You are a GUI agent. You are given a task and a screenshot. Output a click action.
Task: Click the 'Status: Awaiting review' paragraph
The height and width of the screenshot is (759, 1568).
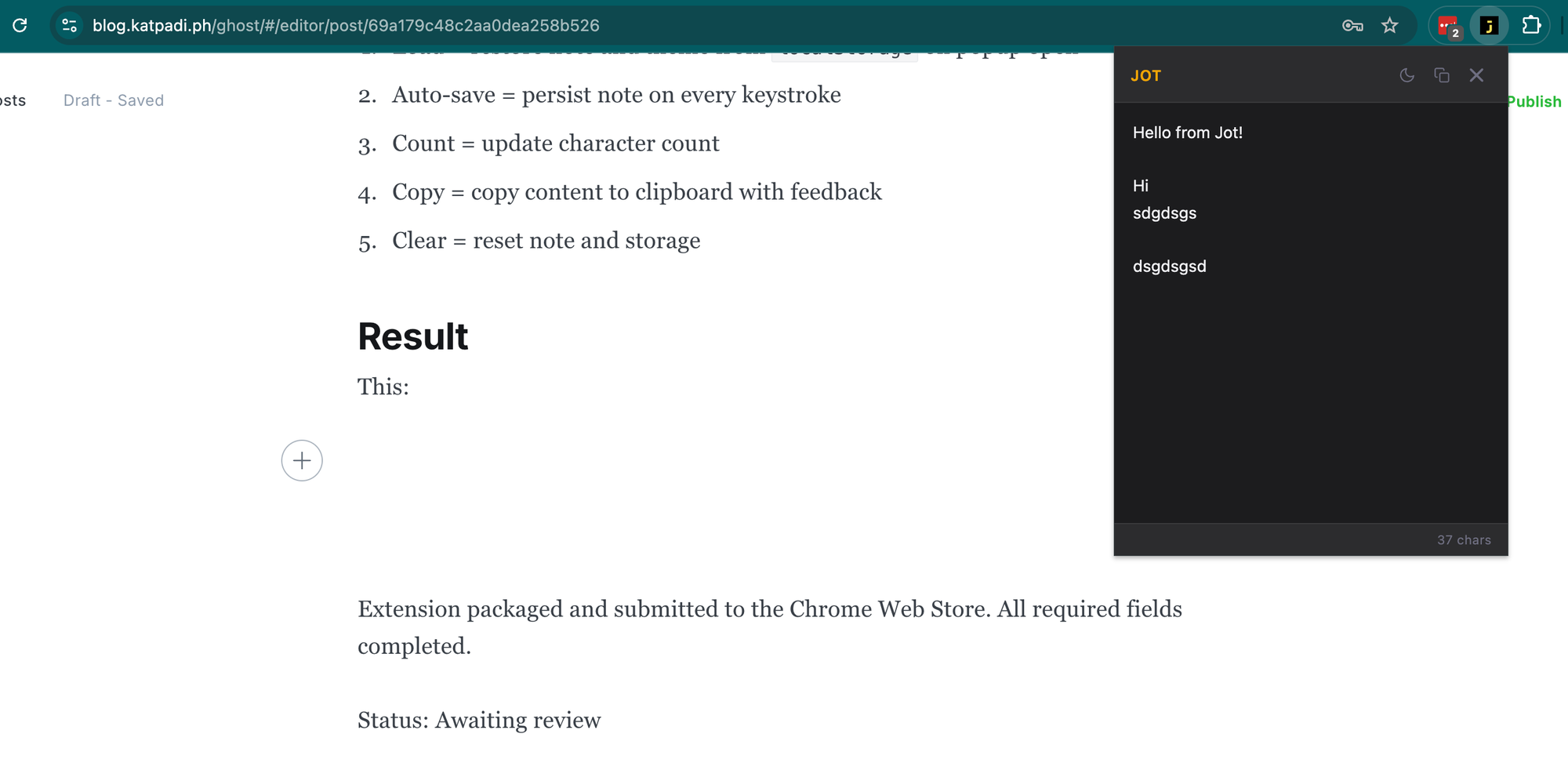click(479, 720)
